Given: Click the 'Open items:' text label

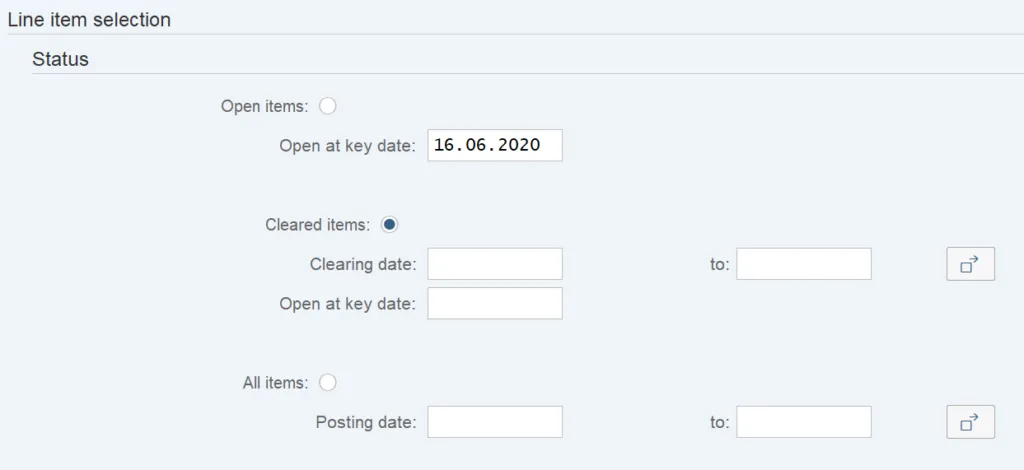Looking at the screenshot, I should click(x=264, y=106).
